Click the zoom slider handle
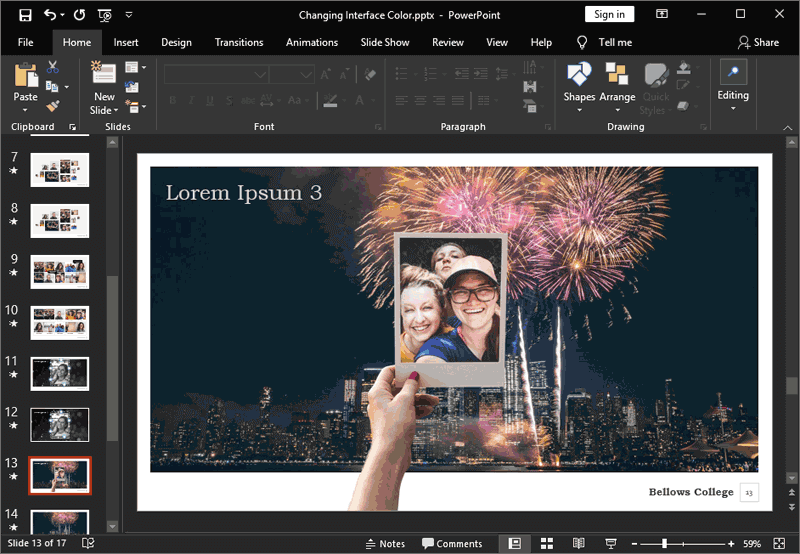800x554 pixels. (664, 543)
